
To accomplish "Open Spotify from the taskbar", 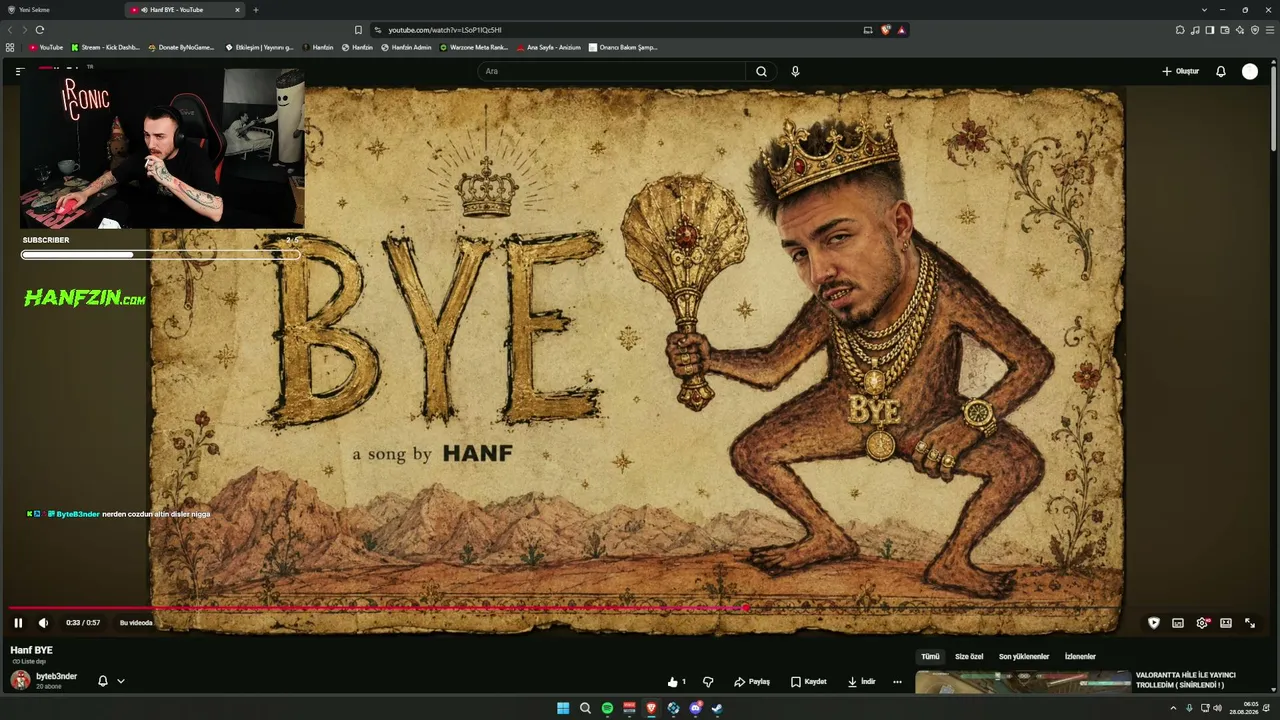I will click(607, 708).
